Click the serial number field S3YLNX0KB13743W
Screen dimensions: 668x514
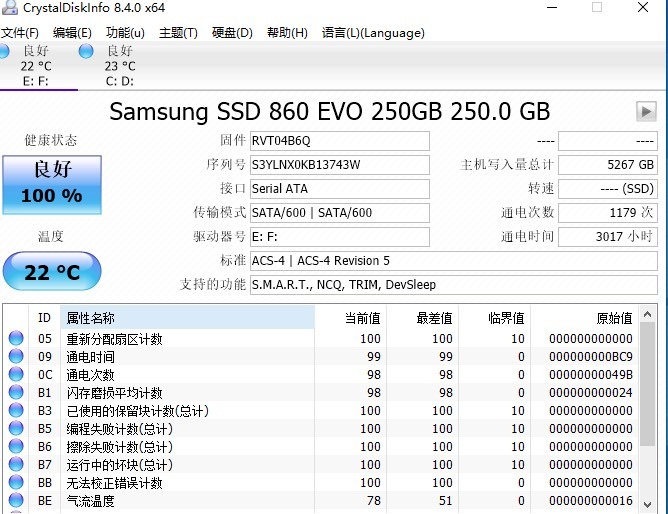pyautogui.click(x=340, y=165)
